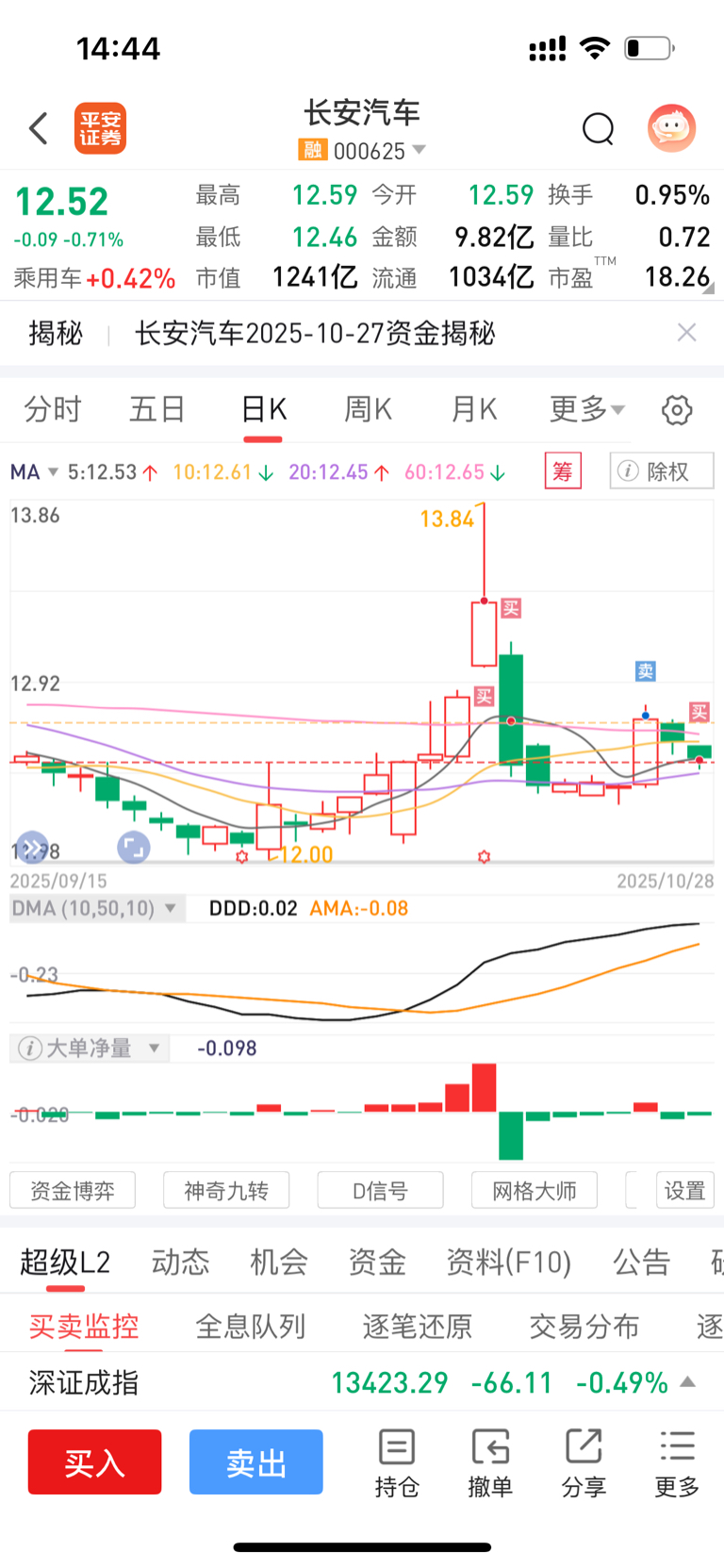Dismiss the 揭秘 news banner
Image resolution: width=724 pixels, height=1568 pixels.
click(x=687, y=332)
